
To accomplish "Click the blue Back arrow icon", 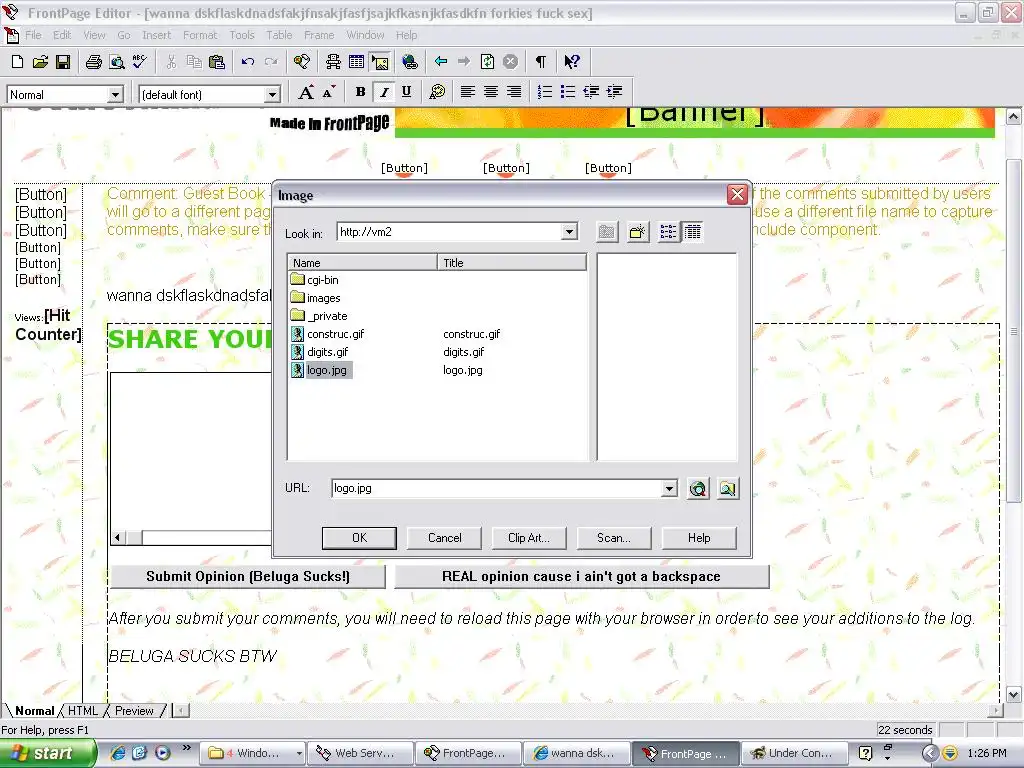I will tap(441, 62).
